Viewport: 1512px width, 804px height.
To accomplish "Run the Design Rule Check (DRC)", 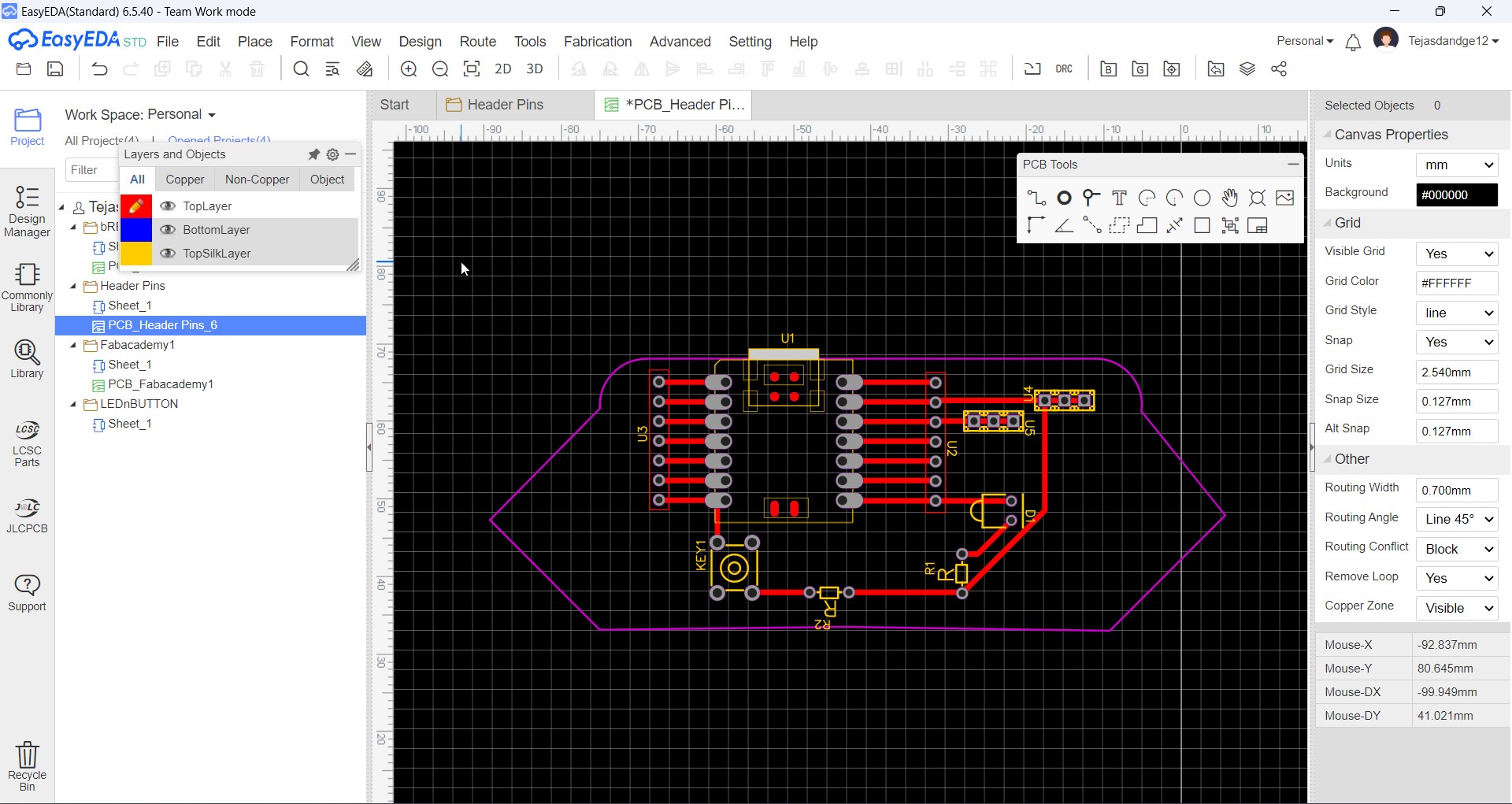I will tap(1065, 69).
